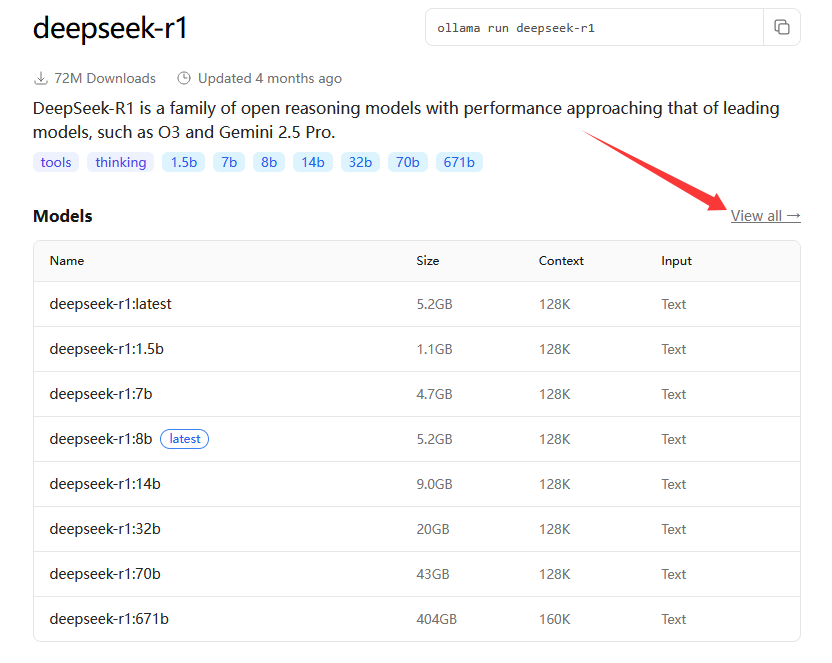Click the downloads icon
The height and width of the screenshot is (663, 832).
pos(41,78)
